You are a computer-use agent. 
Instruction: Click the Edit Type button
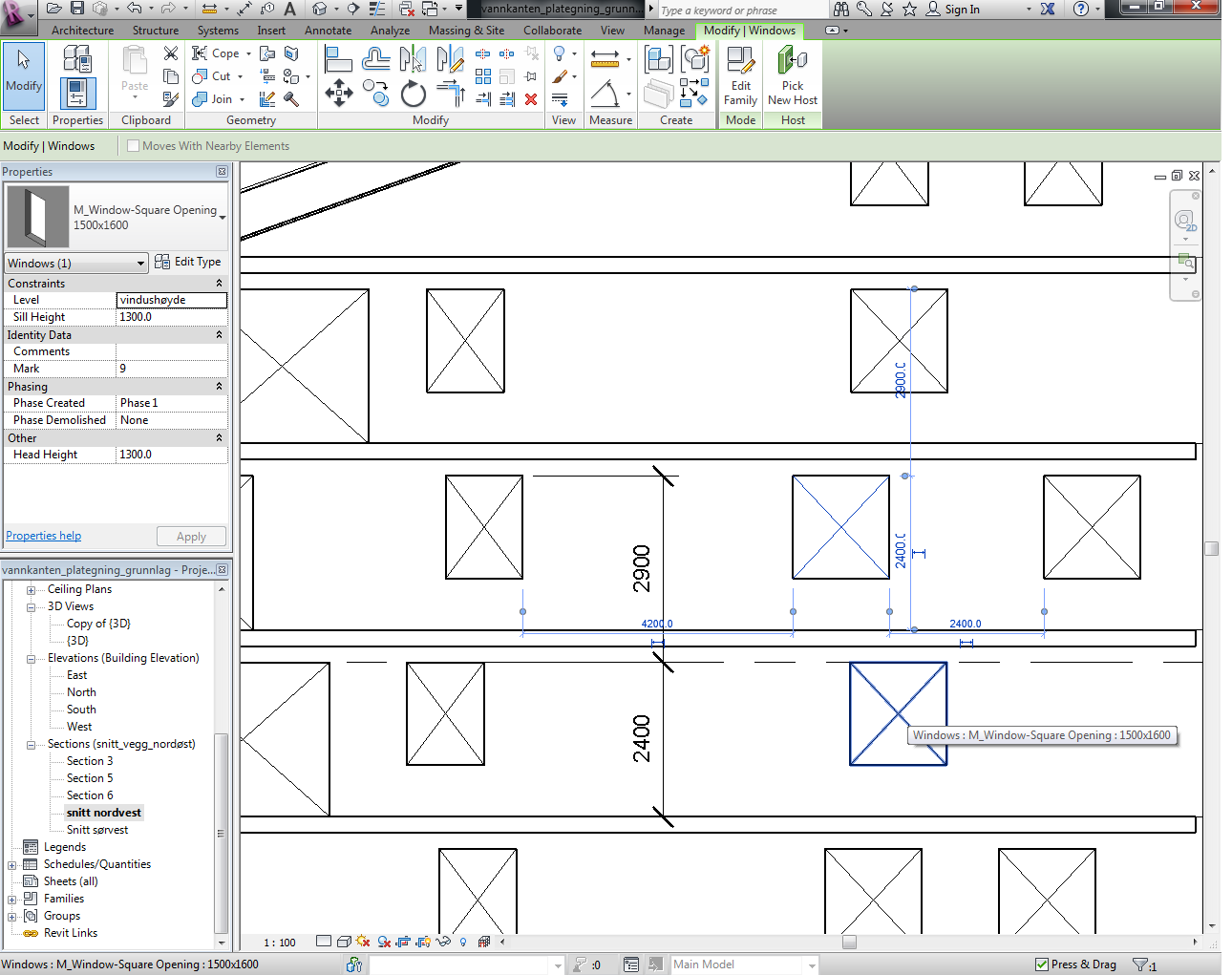tap(188, 262)
